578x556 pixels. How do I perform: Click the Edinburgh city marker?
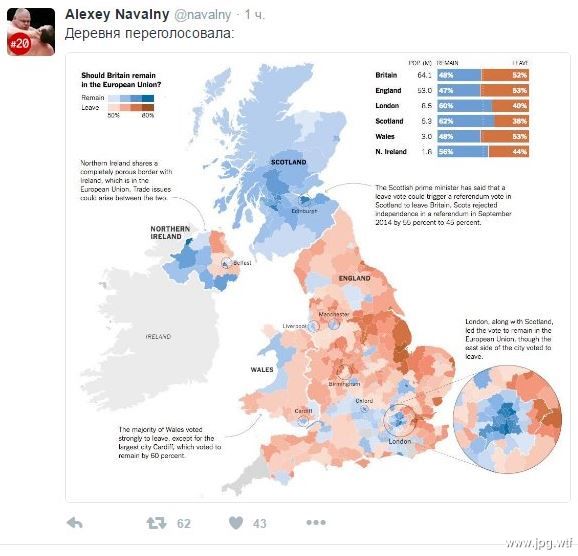(x=304, y=200)
